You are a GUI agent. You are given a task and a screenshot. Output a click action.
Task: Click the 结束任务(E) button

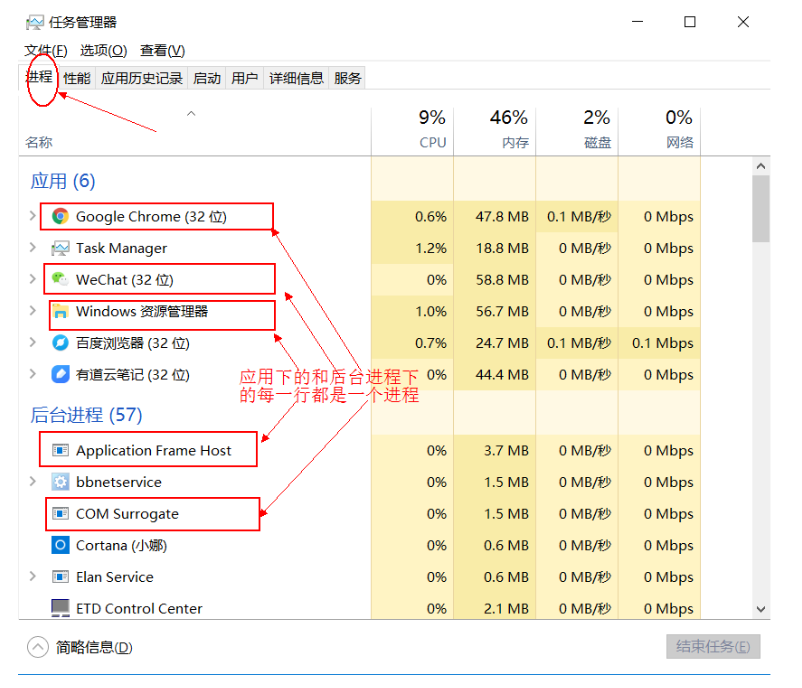point(713,647)
